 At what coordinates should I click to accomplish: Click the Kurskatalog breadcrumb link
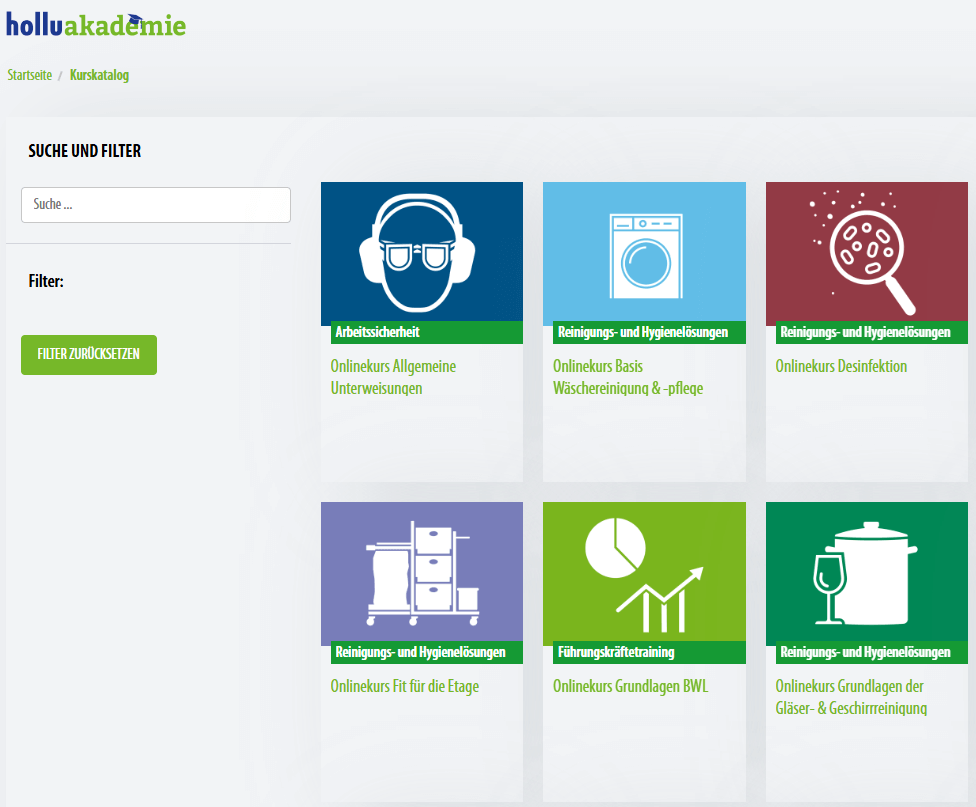click(99, 75)
